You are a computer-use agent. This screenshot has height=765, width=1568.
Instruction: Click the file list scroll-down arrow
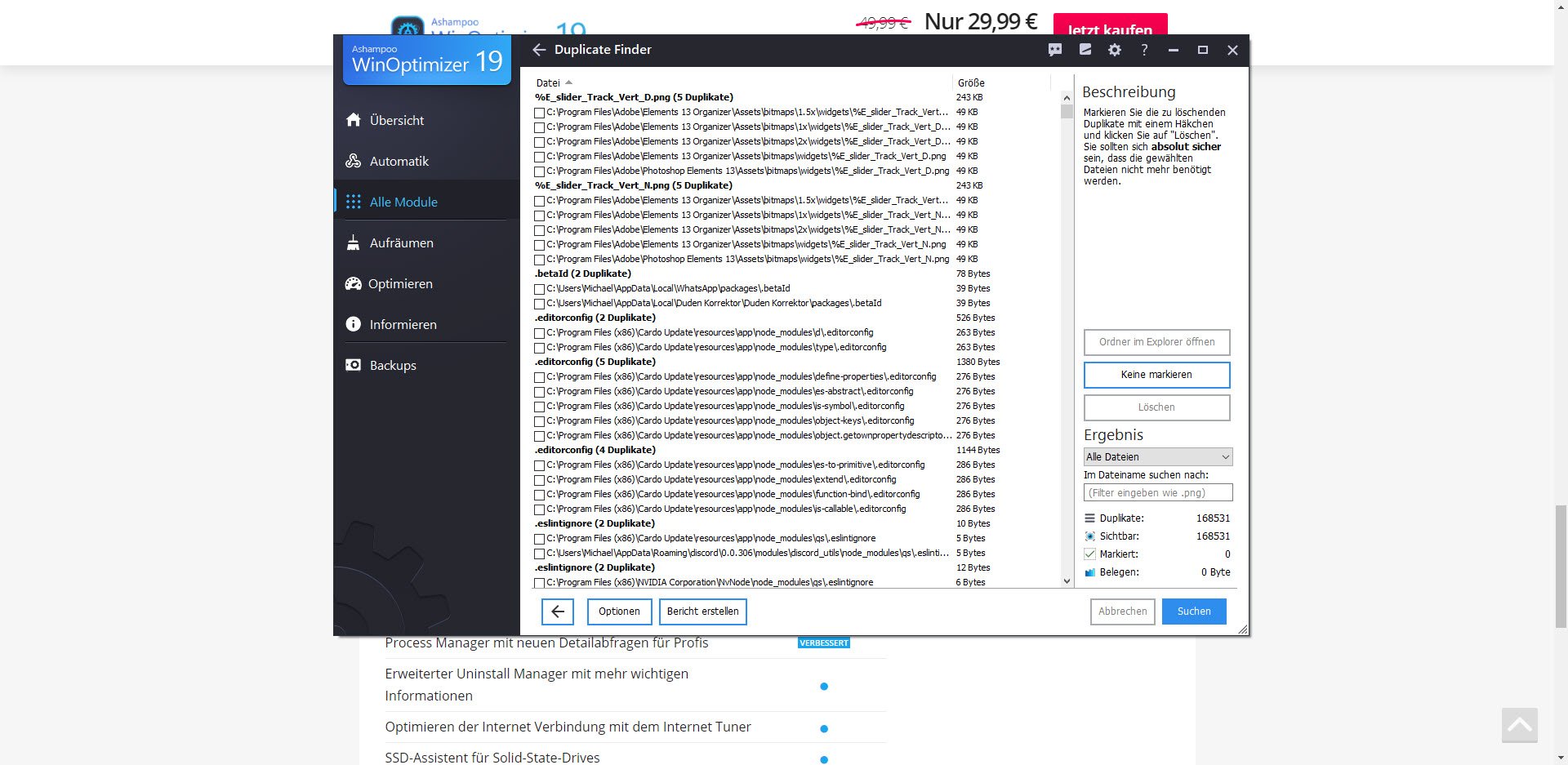point(1067,581)
